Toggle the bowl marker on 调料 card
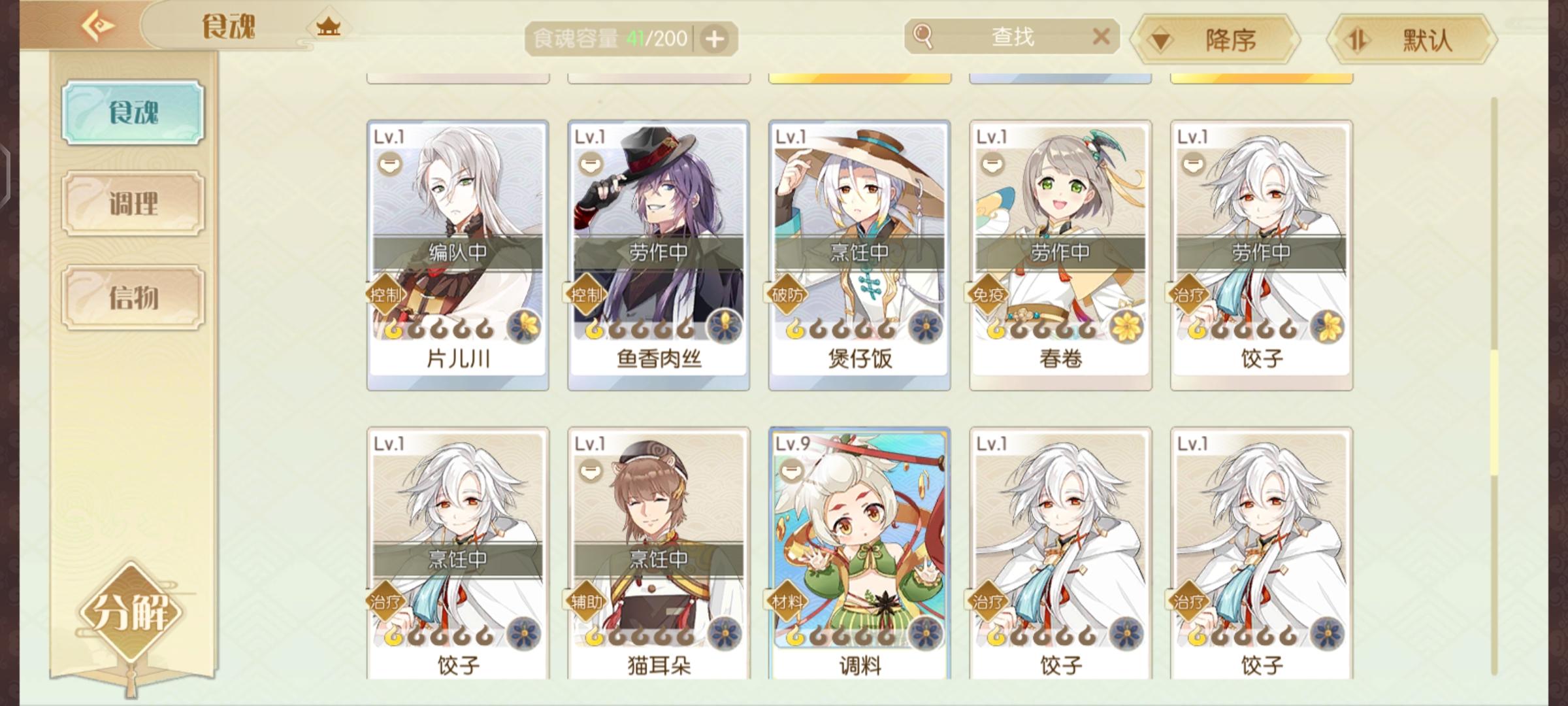 click(791, 471)
